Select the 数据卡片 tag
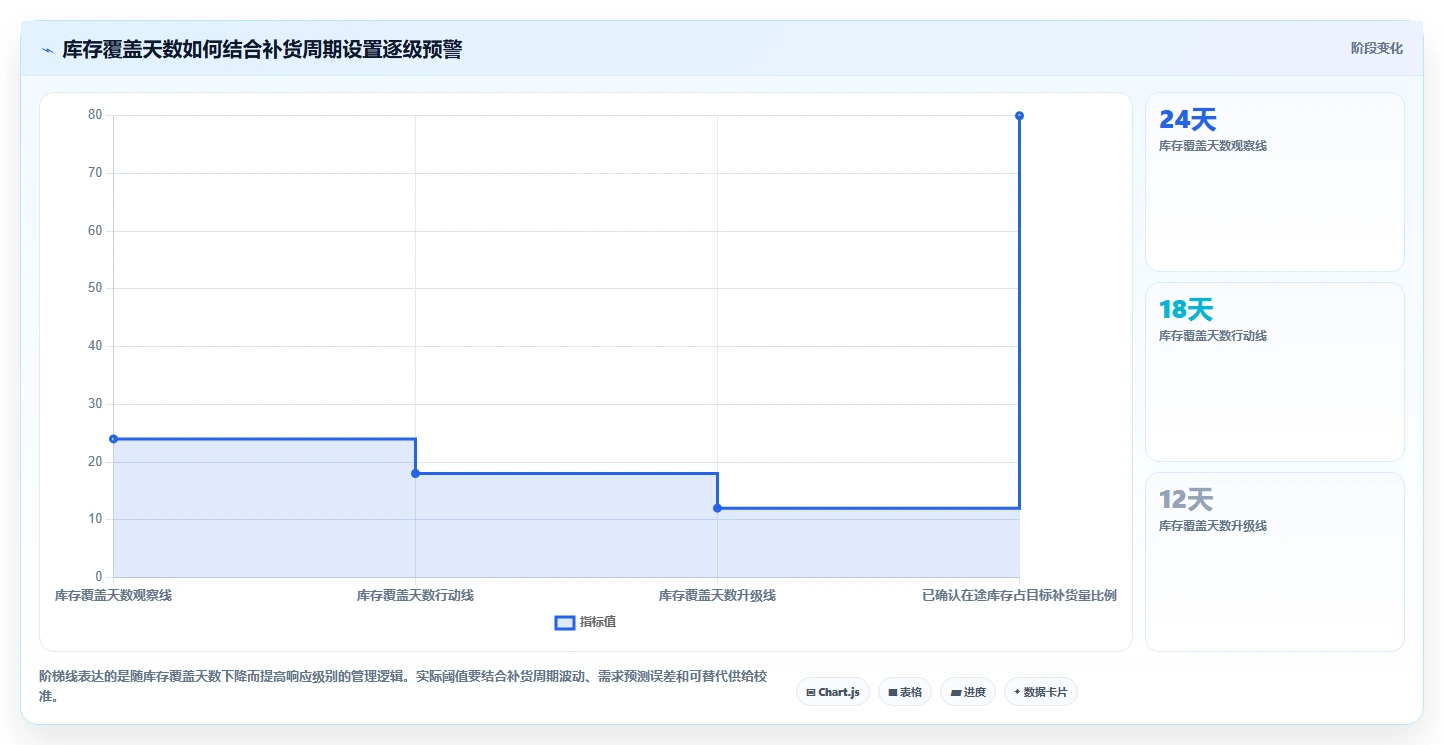The width and height of the screenshot is (1444, 745). tap(1040, 692)
